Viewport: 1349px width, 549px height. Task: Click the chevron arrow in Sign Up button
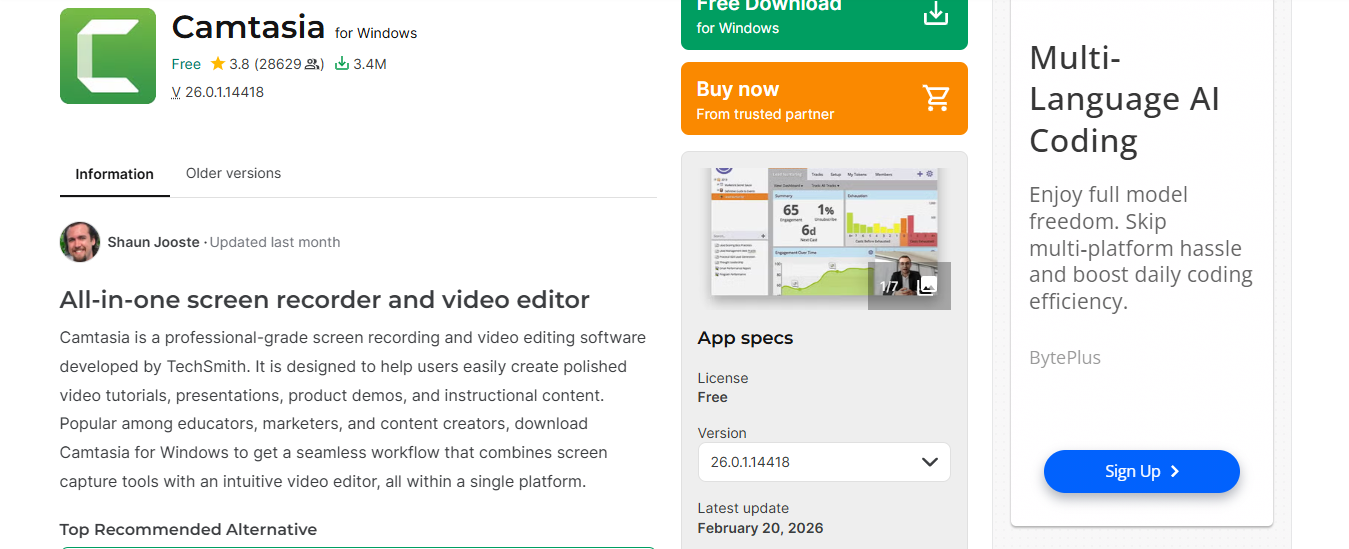(x=1175, y=472)
